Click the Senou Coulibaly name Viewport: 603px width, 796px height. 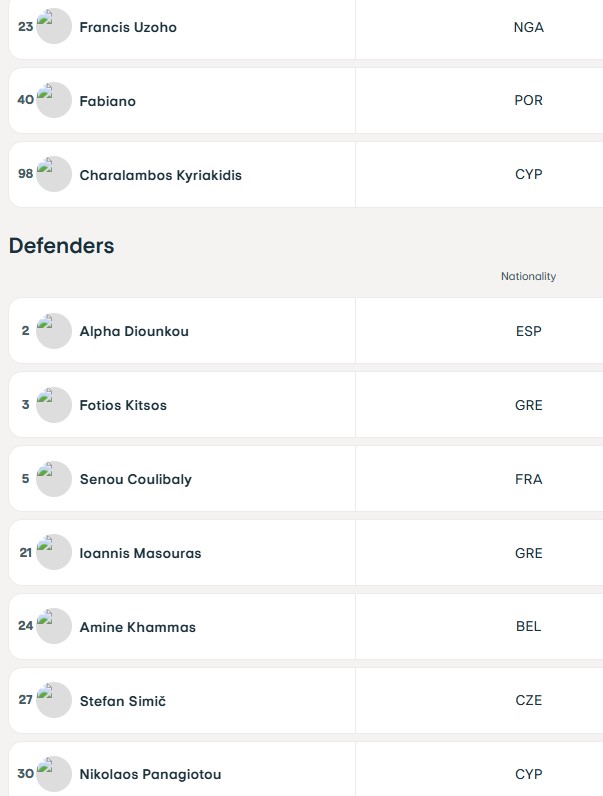(x=136, y=479)
